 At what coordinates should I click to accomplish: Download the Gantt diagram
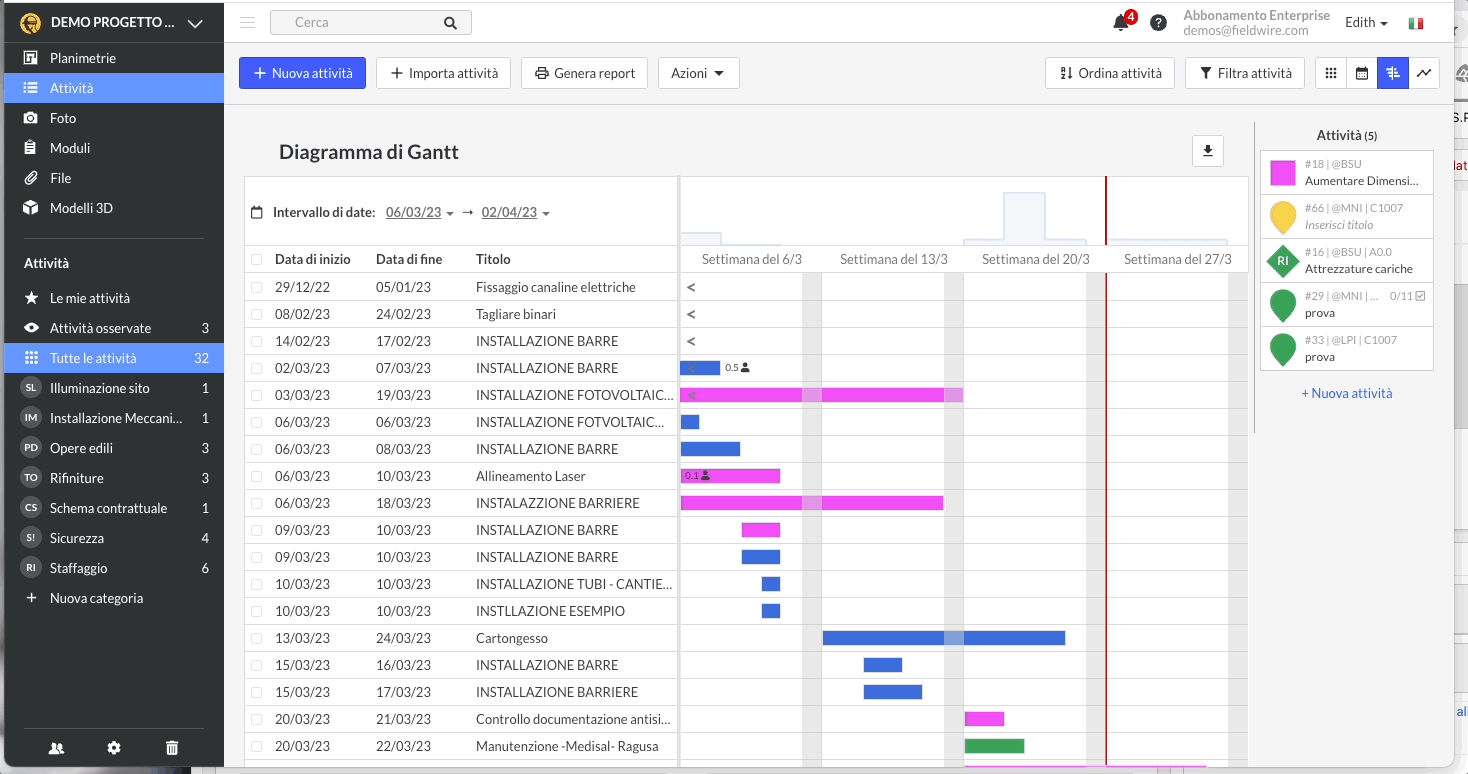point(1207,151)
